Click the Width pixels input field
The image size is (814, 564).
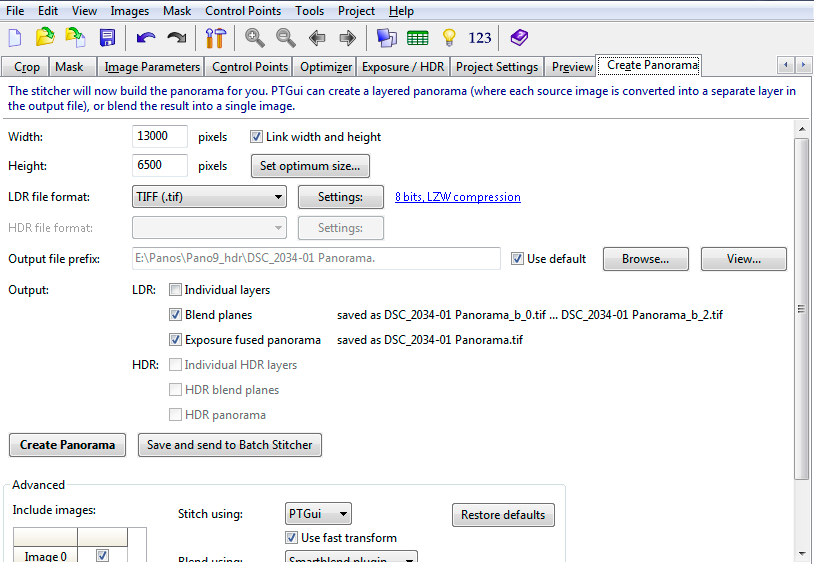pos(160,137)
